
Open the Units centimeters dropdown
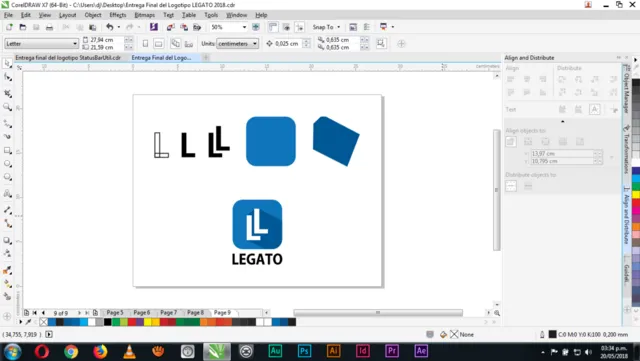coord(238,44)
